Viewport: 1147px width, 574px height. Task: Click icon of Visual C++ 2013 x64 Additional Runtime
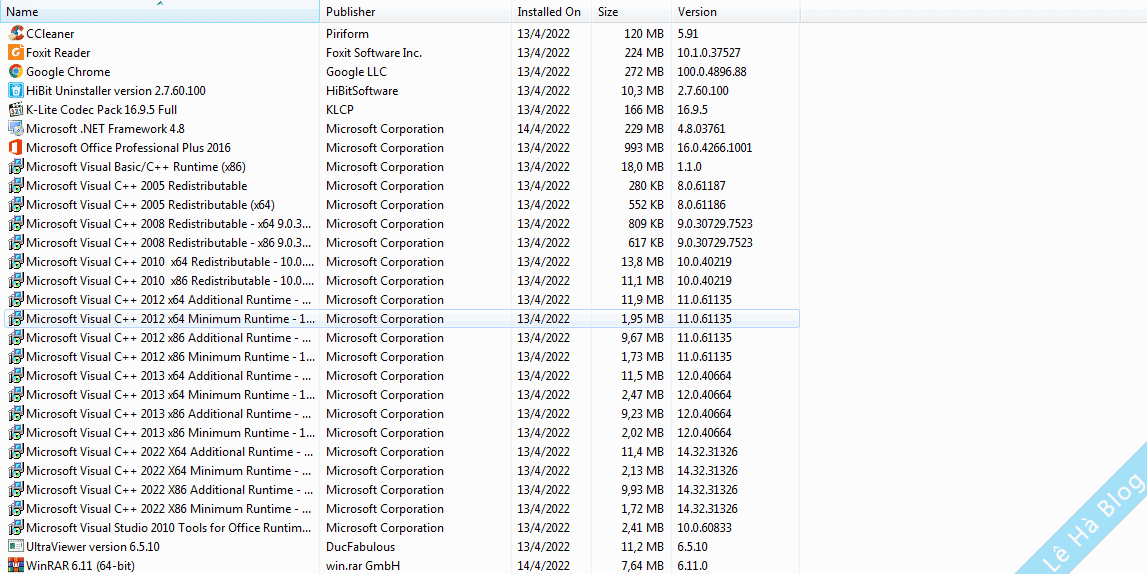(15, 376)
